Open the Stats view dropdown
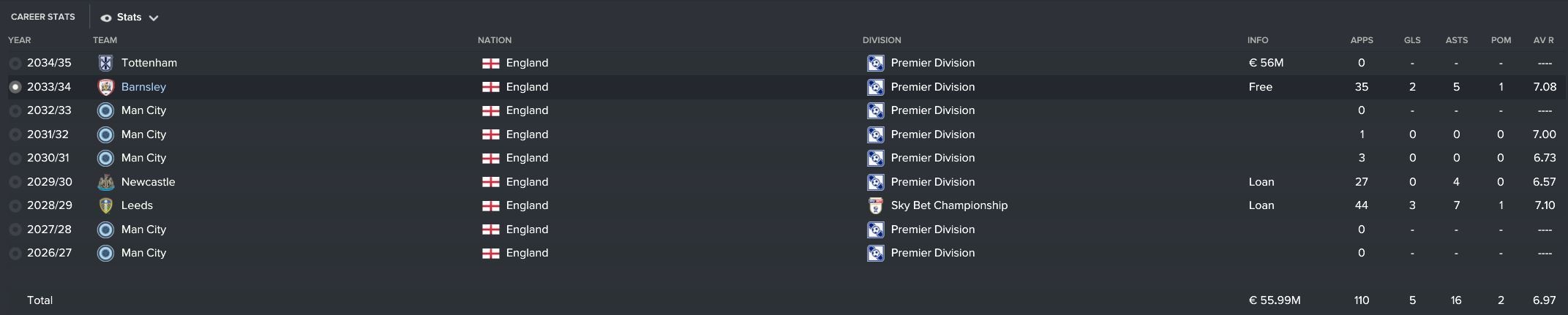 click(x=130, y=17)
